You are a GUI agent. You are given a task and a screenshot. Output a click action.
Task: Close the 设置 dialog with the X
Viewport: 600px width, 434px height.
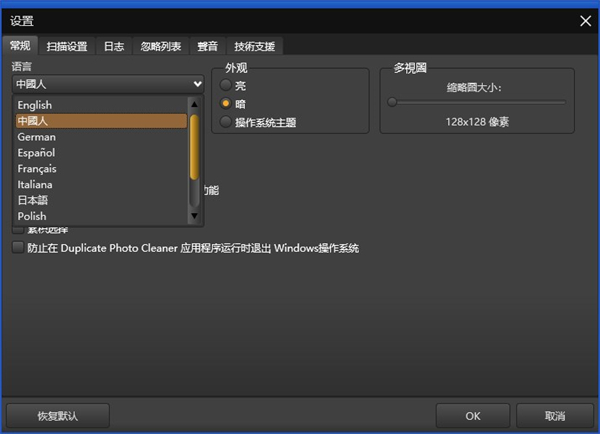pos(586,19)
